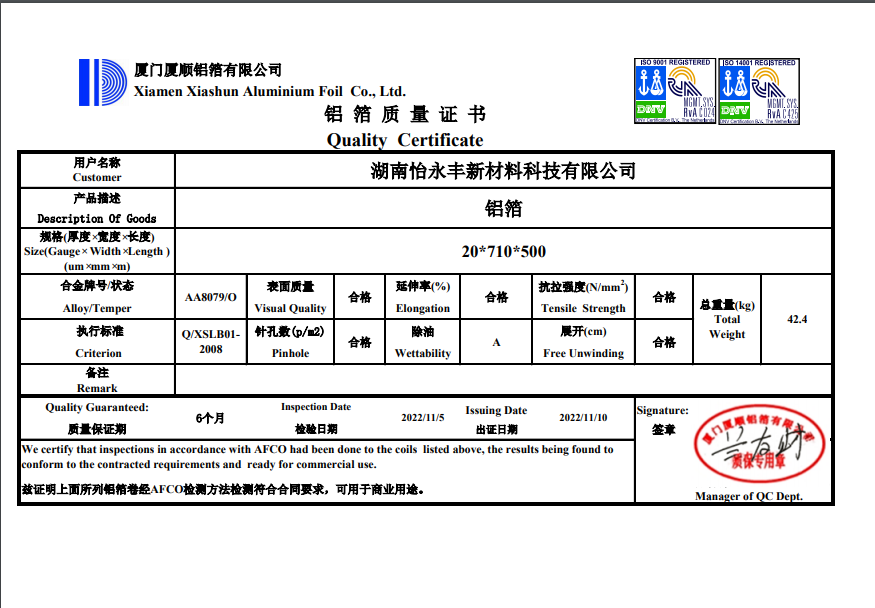Select the company name Xiamen Xiashun Aluminium Foil Co., Ltd.
875x608 pixels.
point(270,91)
